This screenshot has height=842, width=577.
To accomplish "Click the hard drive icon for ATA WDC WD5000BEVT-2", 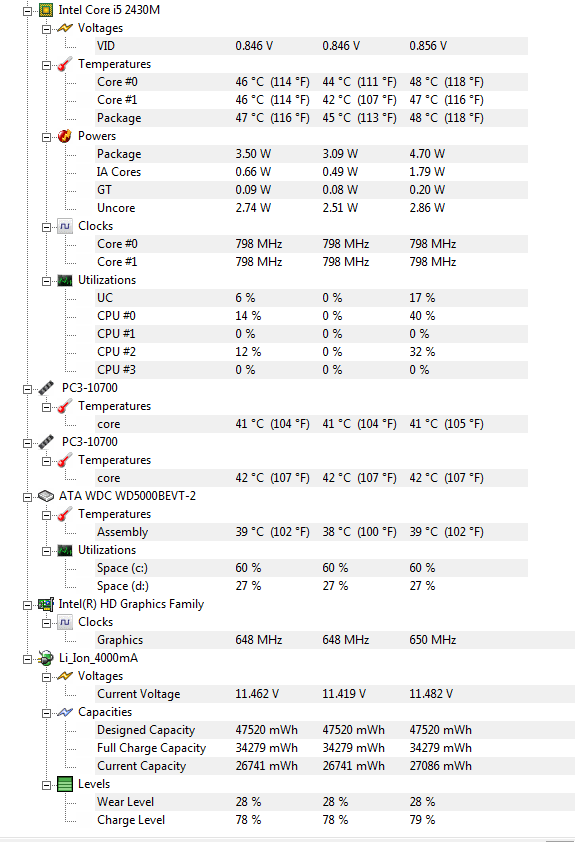I will click(46, 496).
